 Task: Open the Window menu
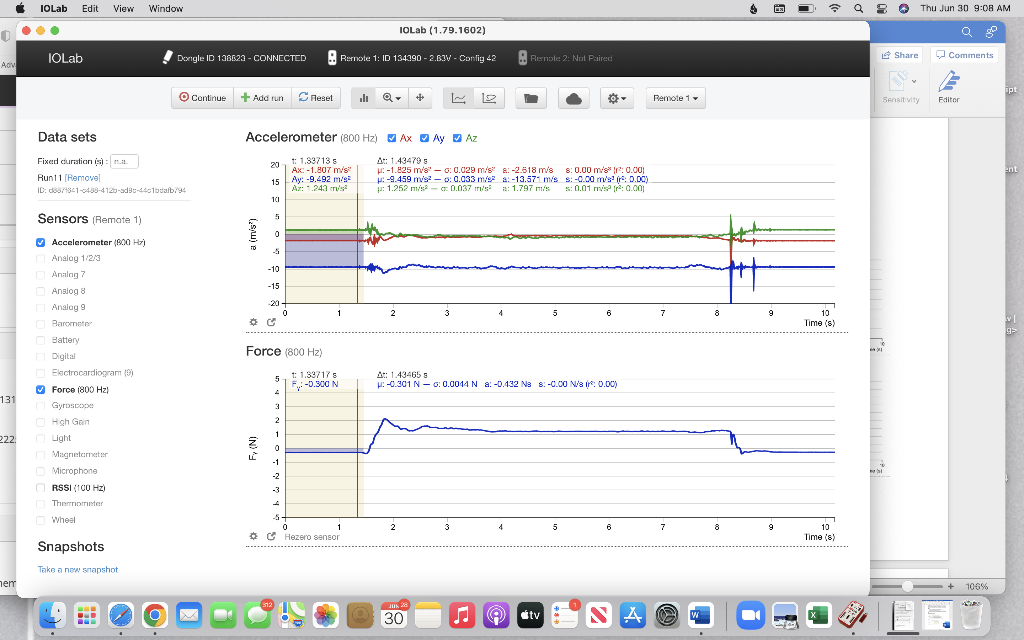click(166, 8)
